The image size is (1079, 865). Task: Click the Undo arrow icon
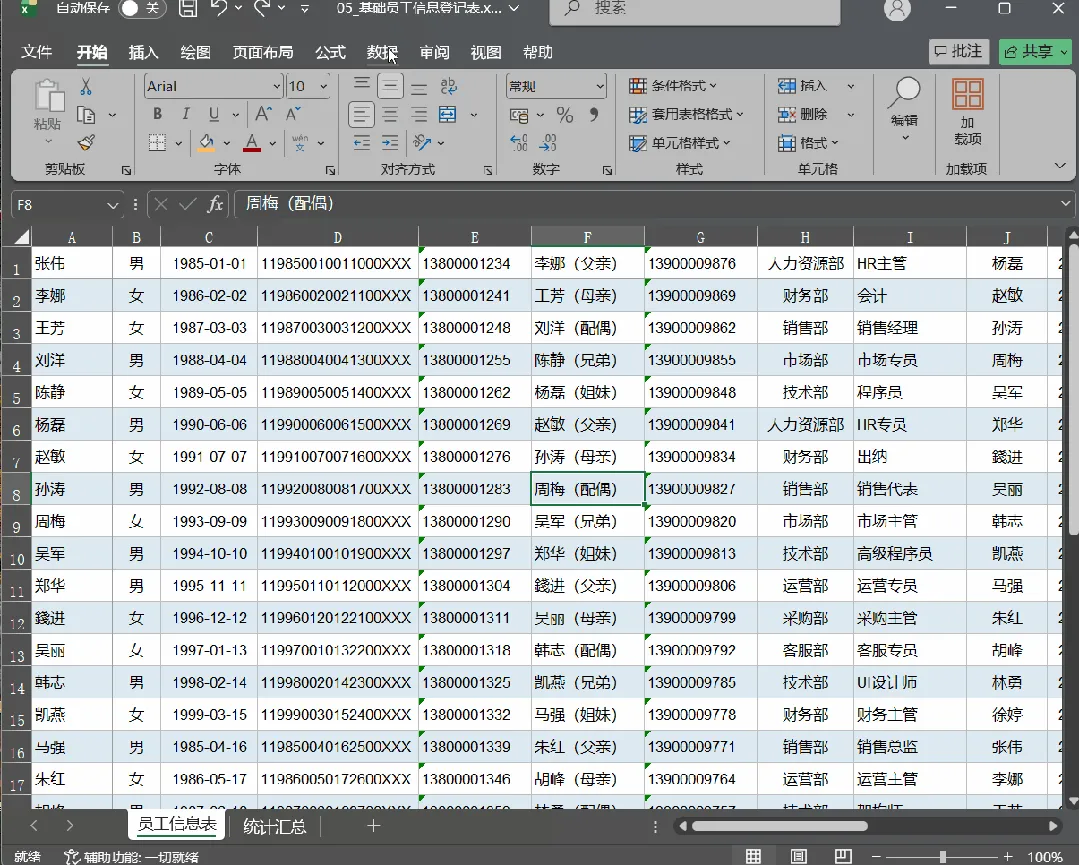219,8
